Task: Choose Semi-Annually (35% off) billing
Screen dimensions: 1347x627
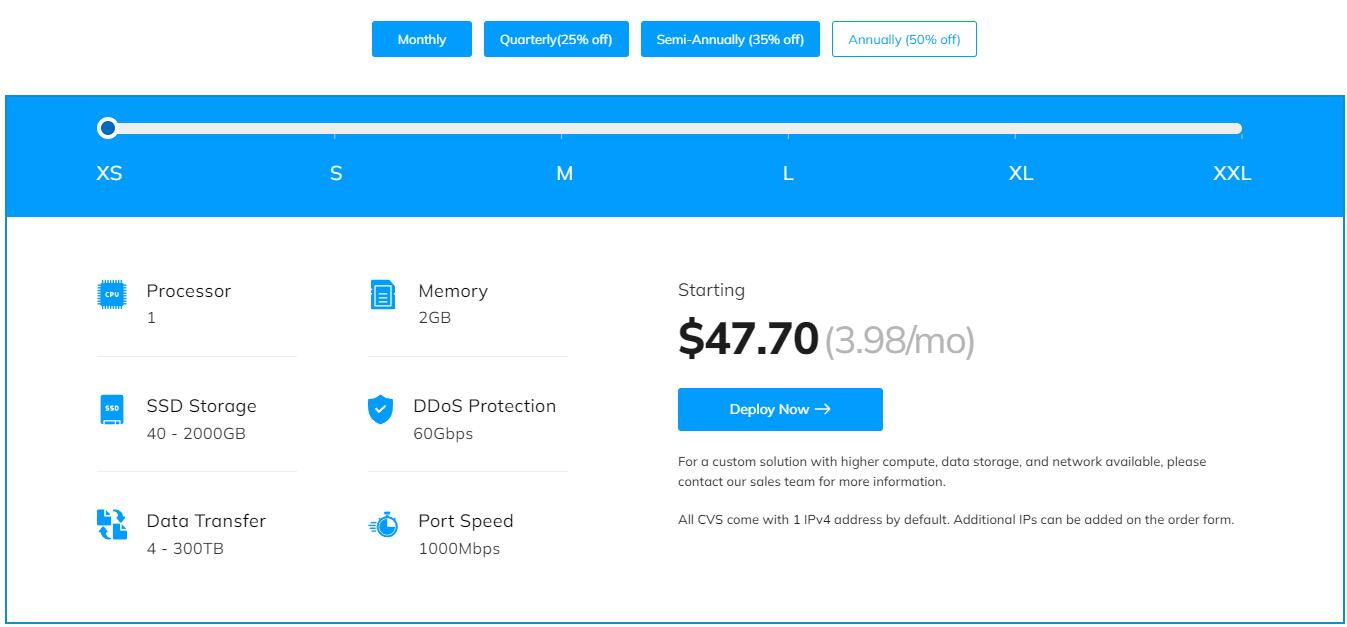Action: (730, 40)
